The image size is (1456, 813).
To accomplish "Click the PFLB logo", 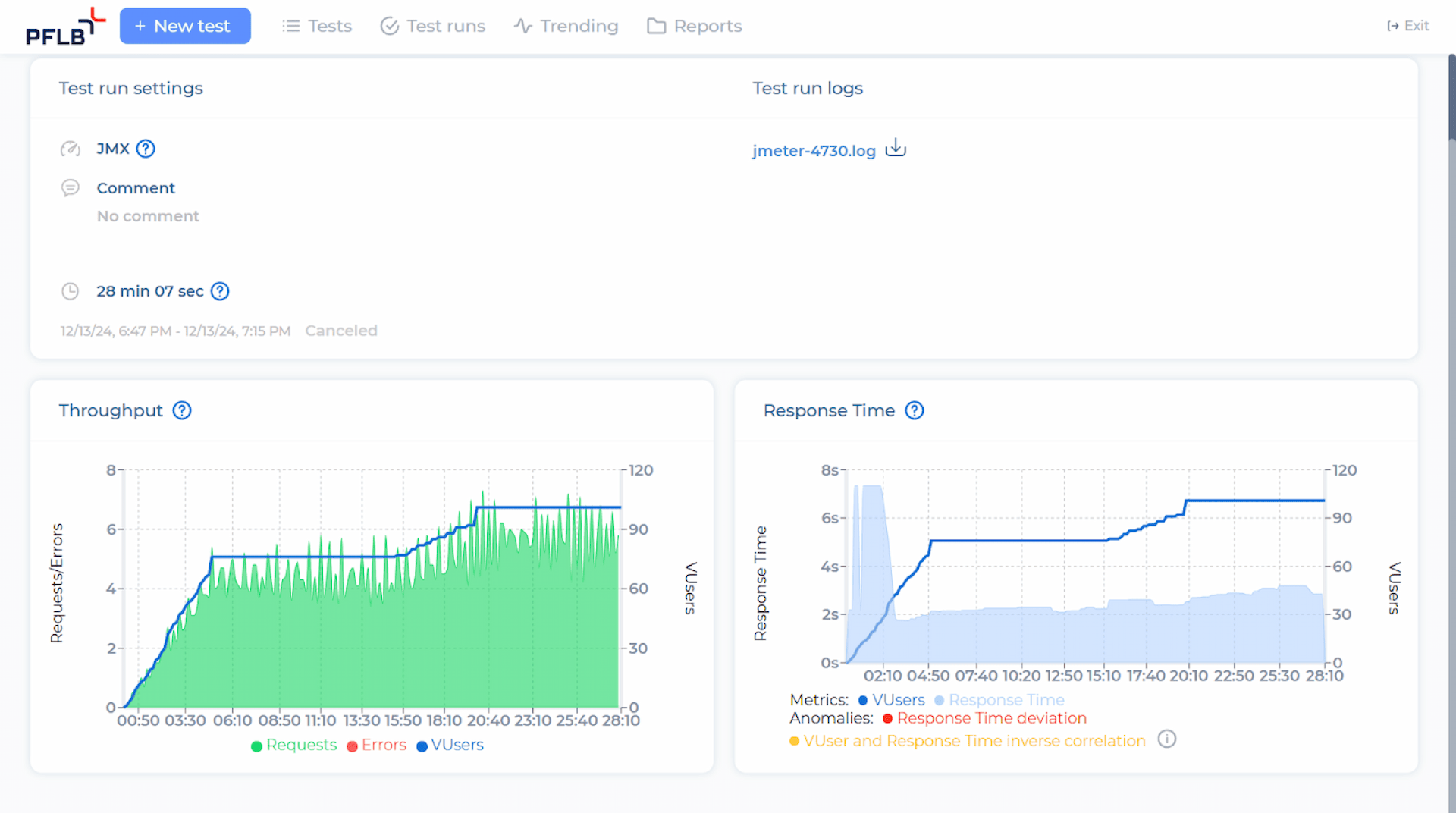I will pyautogui.click(x=65, y=27).
